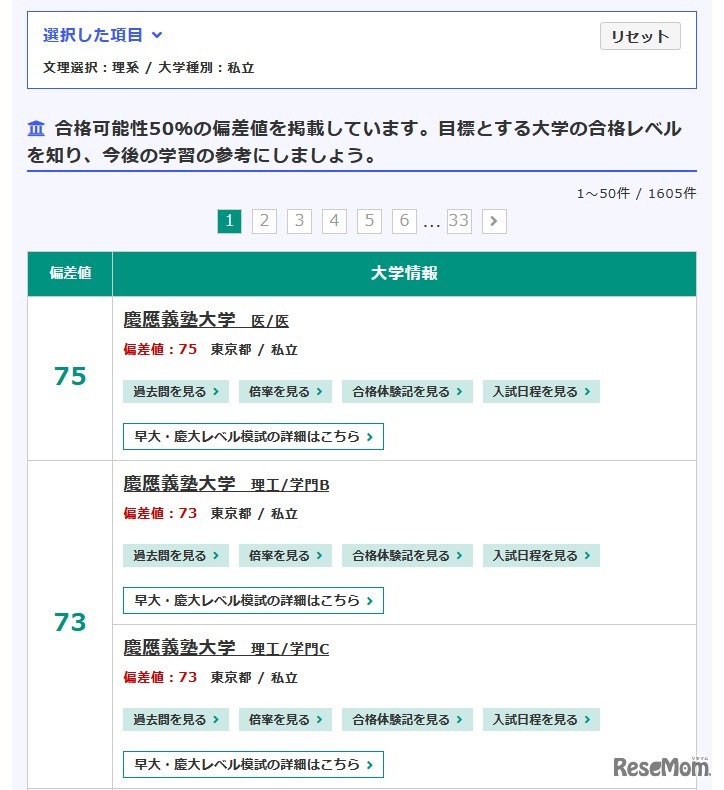Viewport: 724px width, 790px height.
Task: Open 慶應義塾大学 医/医 link
Action: (206, 320)
